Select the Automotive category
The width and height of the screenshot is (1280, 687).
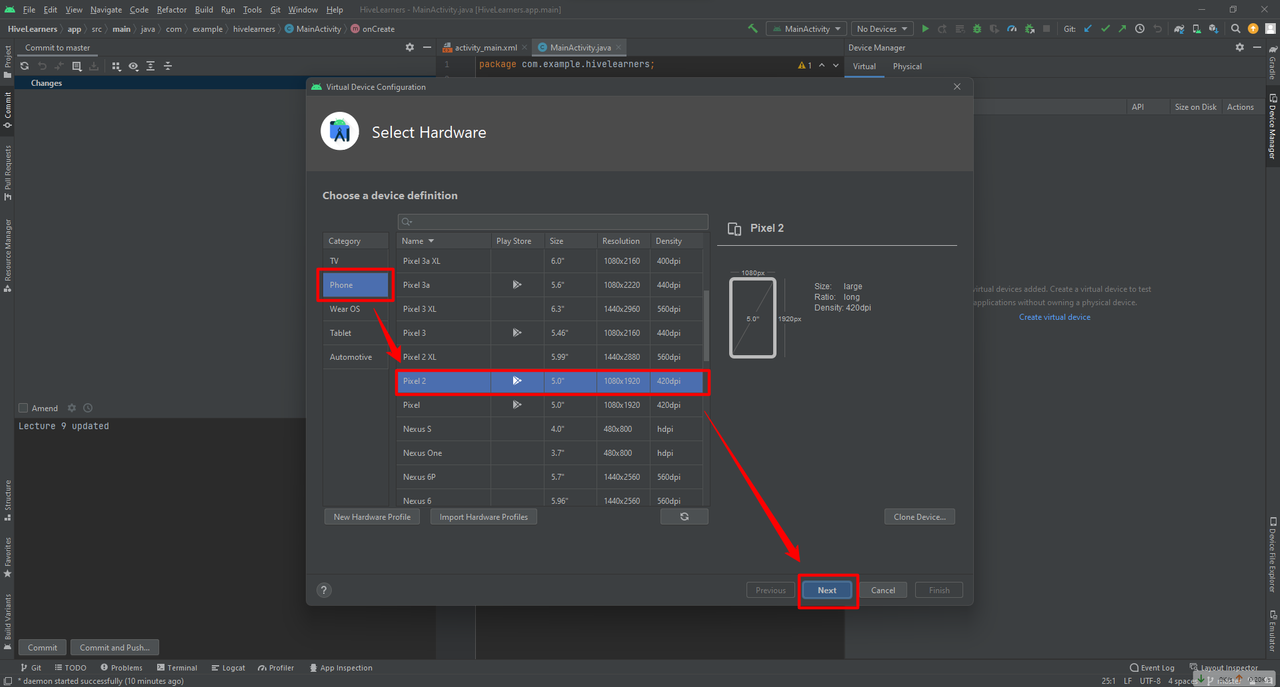(x=356, y=357)
